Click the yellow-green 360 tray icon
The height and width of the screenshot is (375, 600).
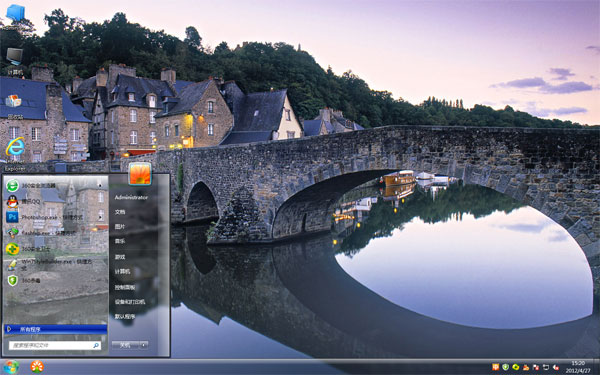pos(515,367)
